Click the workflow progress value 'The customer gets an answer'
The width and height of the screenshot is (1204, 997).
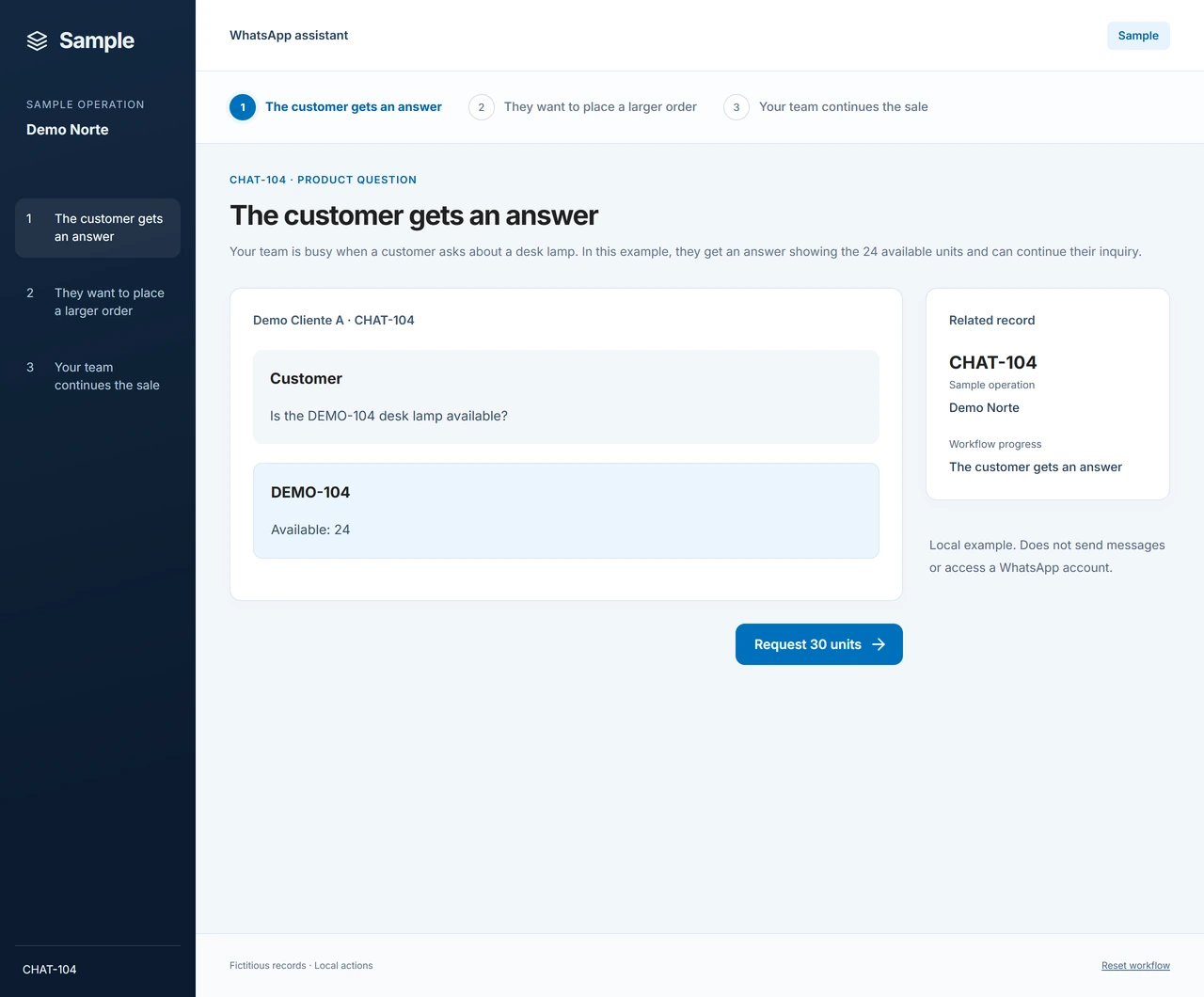pos(1036,467)
